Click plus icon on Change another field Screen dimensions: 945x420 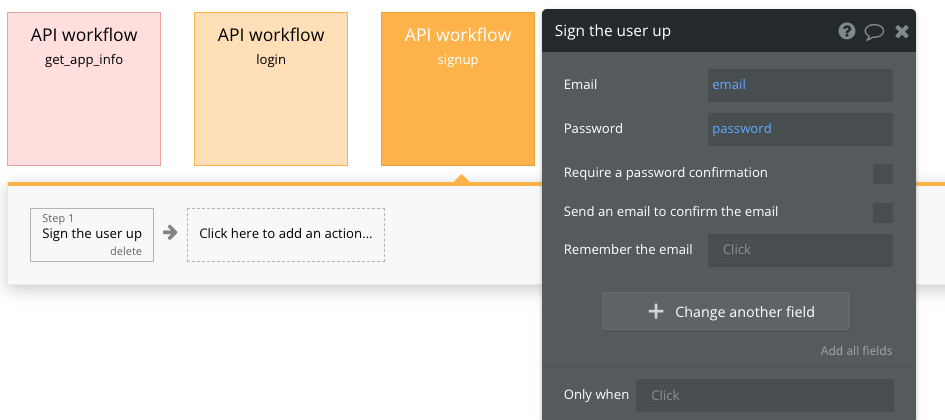pos(656,312)
